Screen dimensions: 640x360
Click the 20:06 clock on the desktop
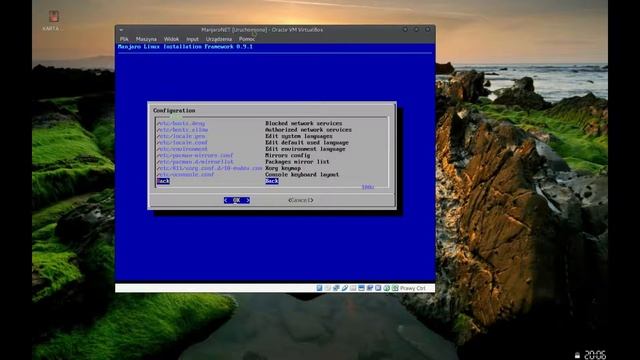pyautogui.click(x=595, y=355)
